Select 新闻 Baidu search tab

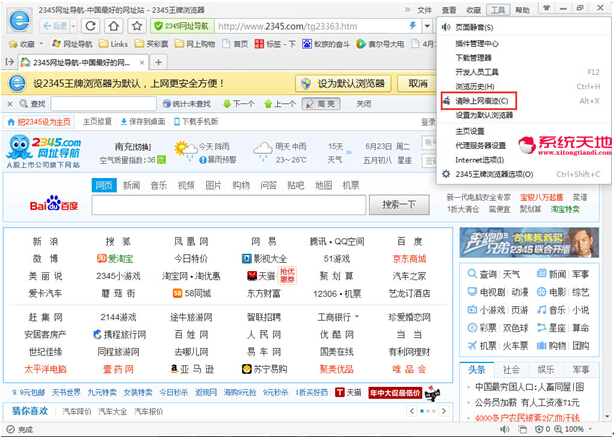click(131, 185)
